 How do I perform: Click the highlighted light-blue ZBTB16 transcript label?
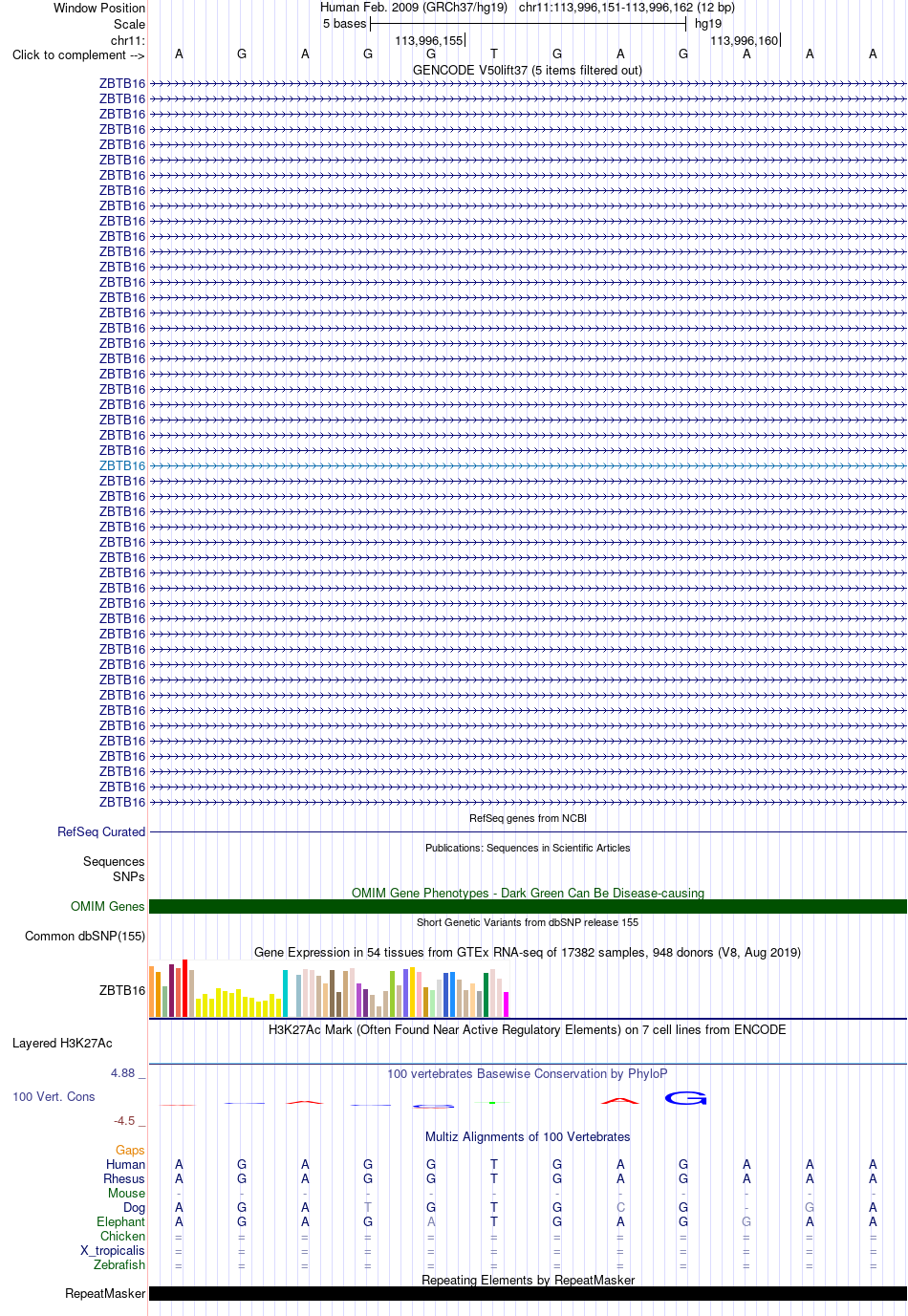click(122, 465)
